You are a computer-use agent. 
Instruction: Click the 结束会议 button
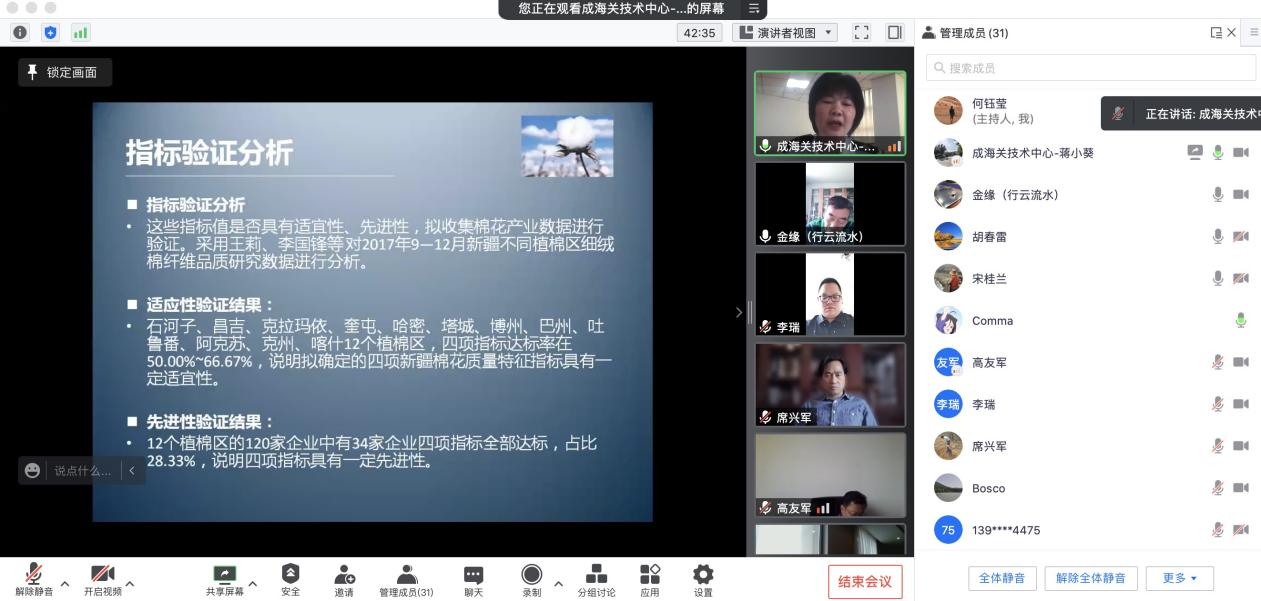click(x=864, y=581)
